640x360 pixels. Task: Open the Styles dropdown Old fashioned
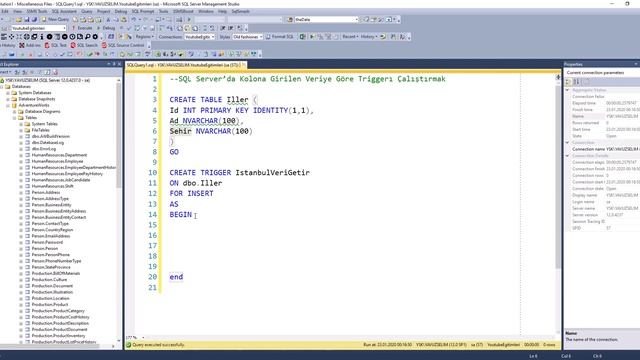click(248, 37)
